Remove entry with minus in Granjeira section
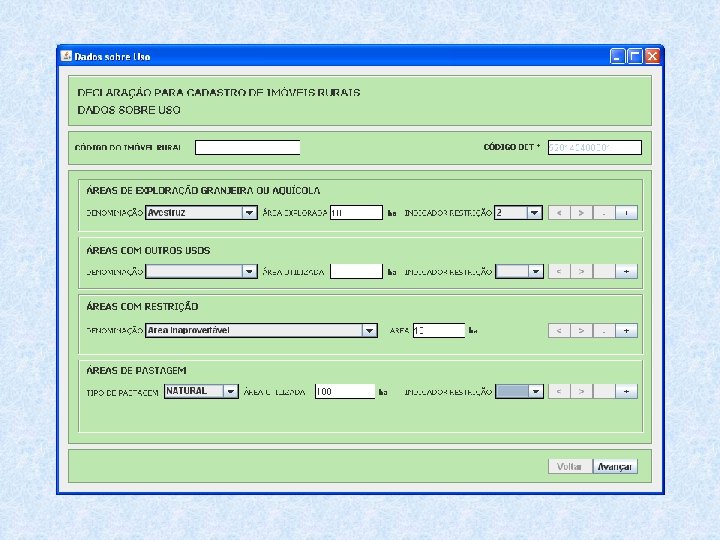 pyautogui.click(x=603, y=213)
